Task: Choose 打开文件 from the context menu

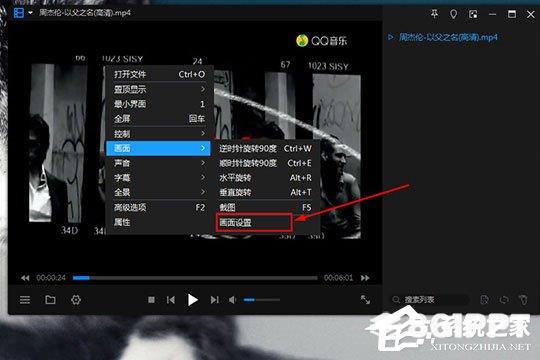Action: click(x=158, y=74)
